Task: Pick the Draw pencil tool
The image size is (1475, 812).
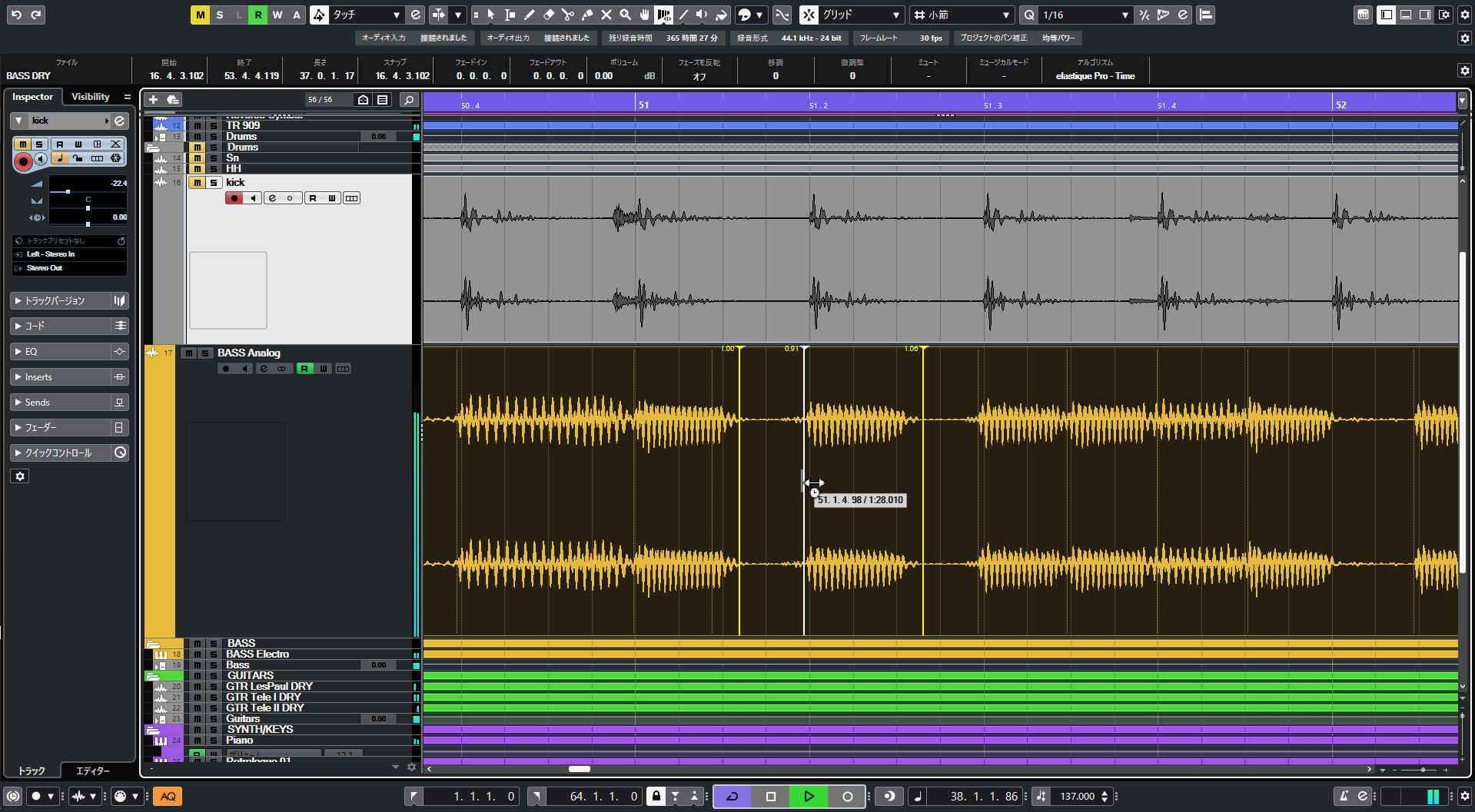Action: [529, 15]
